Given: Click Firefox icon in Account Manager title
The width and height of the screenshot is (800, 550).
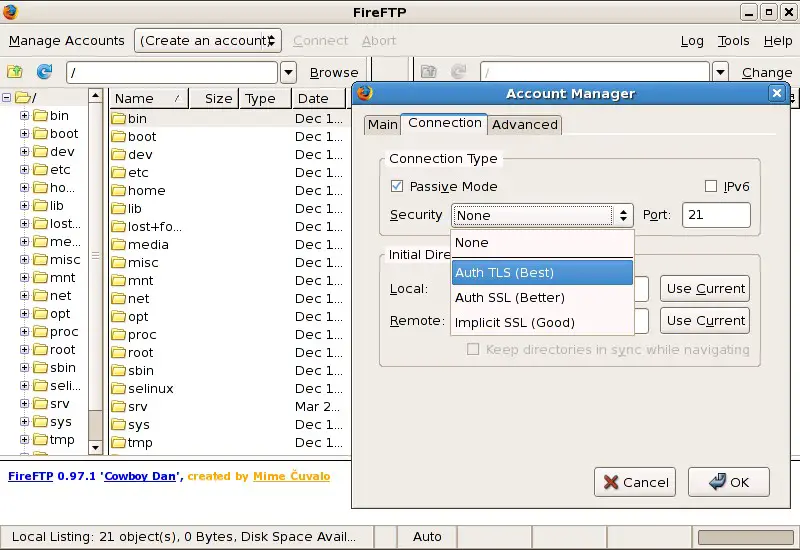Looking at the screenshot, I should point(365,93).
